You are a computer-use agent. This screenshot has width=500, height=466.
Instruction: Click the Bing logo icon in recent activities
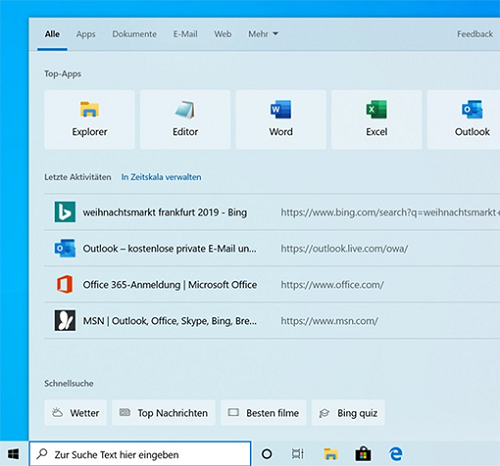65,212
